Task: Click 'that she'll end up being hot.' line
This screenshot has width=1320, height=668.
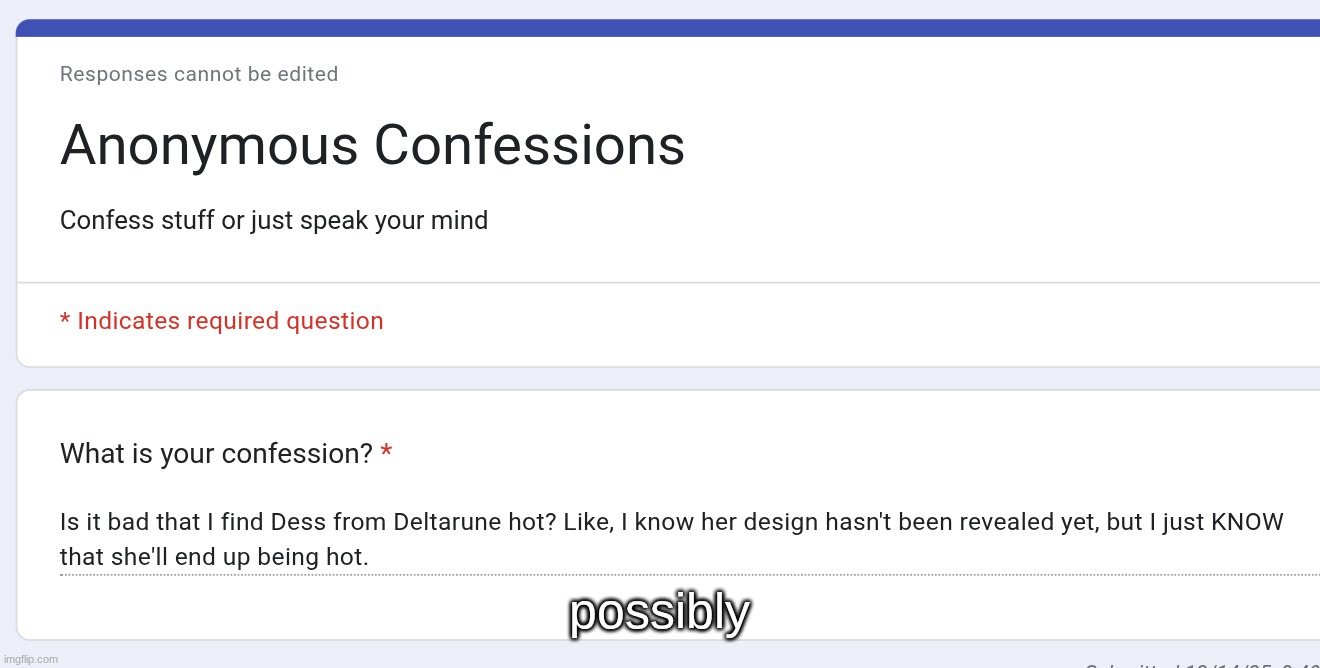Action: click(x=214, y=556)
